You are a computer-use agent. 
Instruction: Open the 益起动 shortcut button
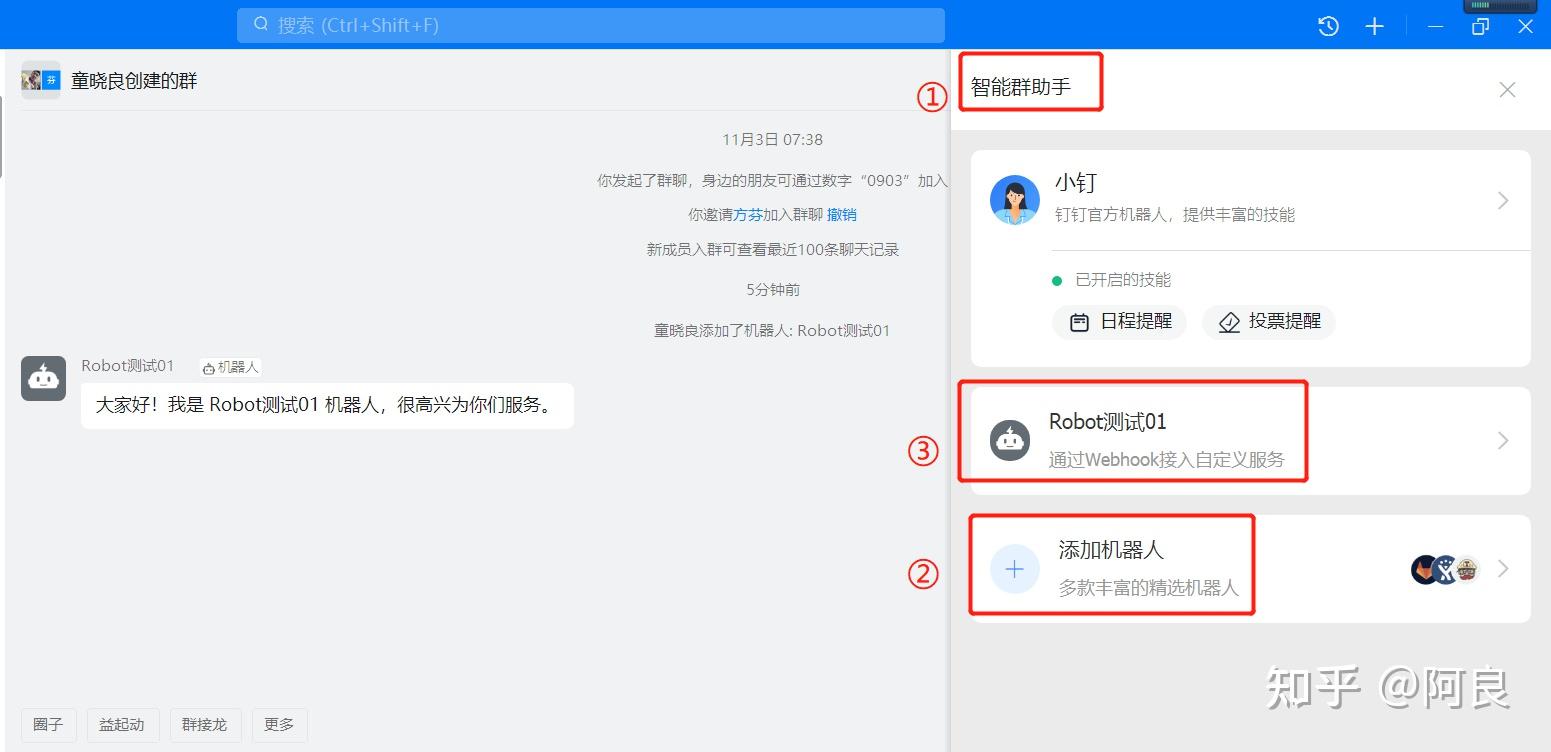pos(122,725)
